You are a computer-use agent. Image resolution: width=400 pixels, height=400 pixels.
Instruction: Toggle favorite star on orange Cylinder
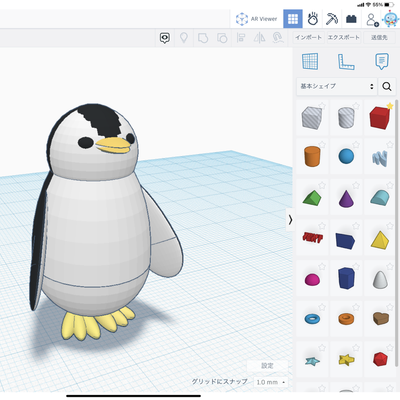322,145
